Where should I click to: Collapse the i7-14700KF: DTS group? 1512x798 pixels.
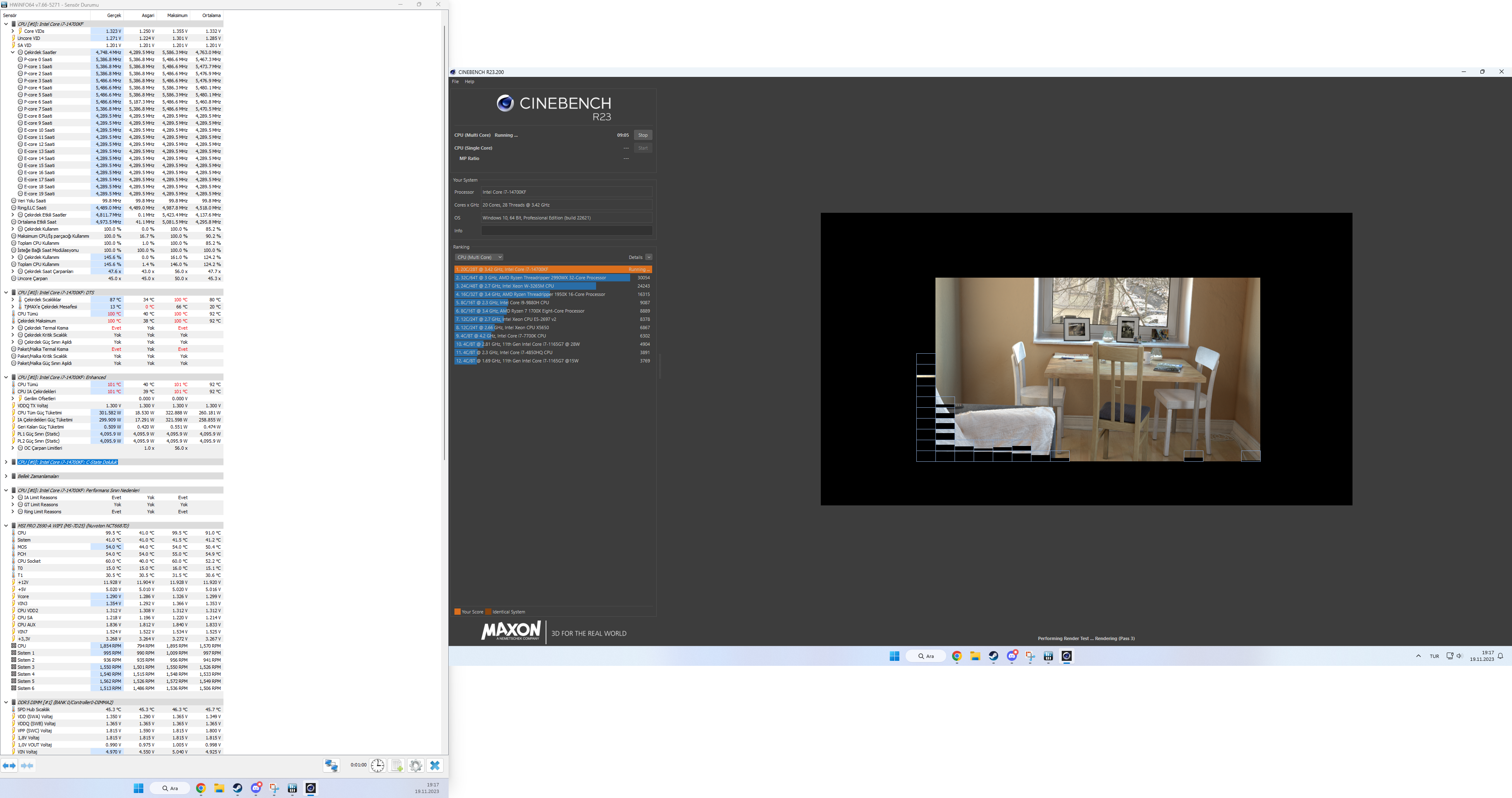[x=6, y=293]
